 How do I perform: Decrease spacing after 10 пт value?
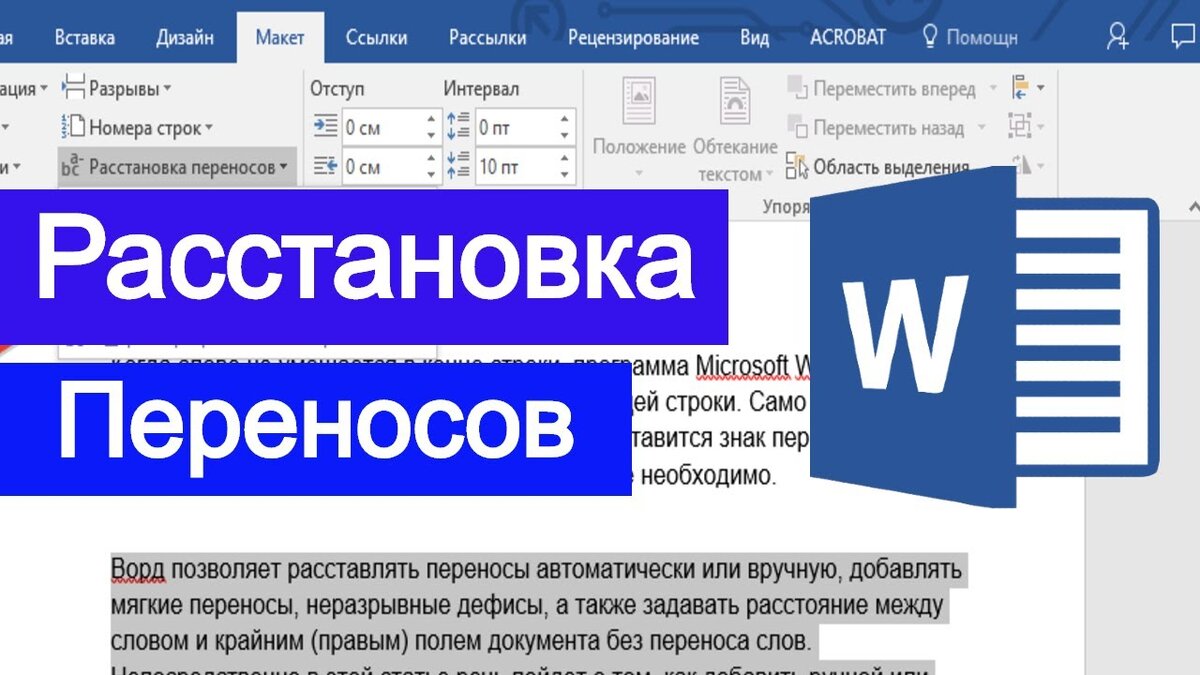[564, 174]
